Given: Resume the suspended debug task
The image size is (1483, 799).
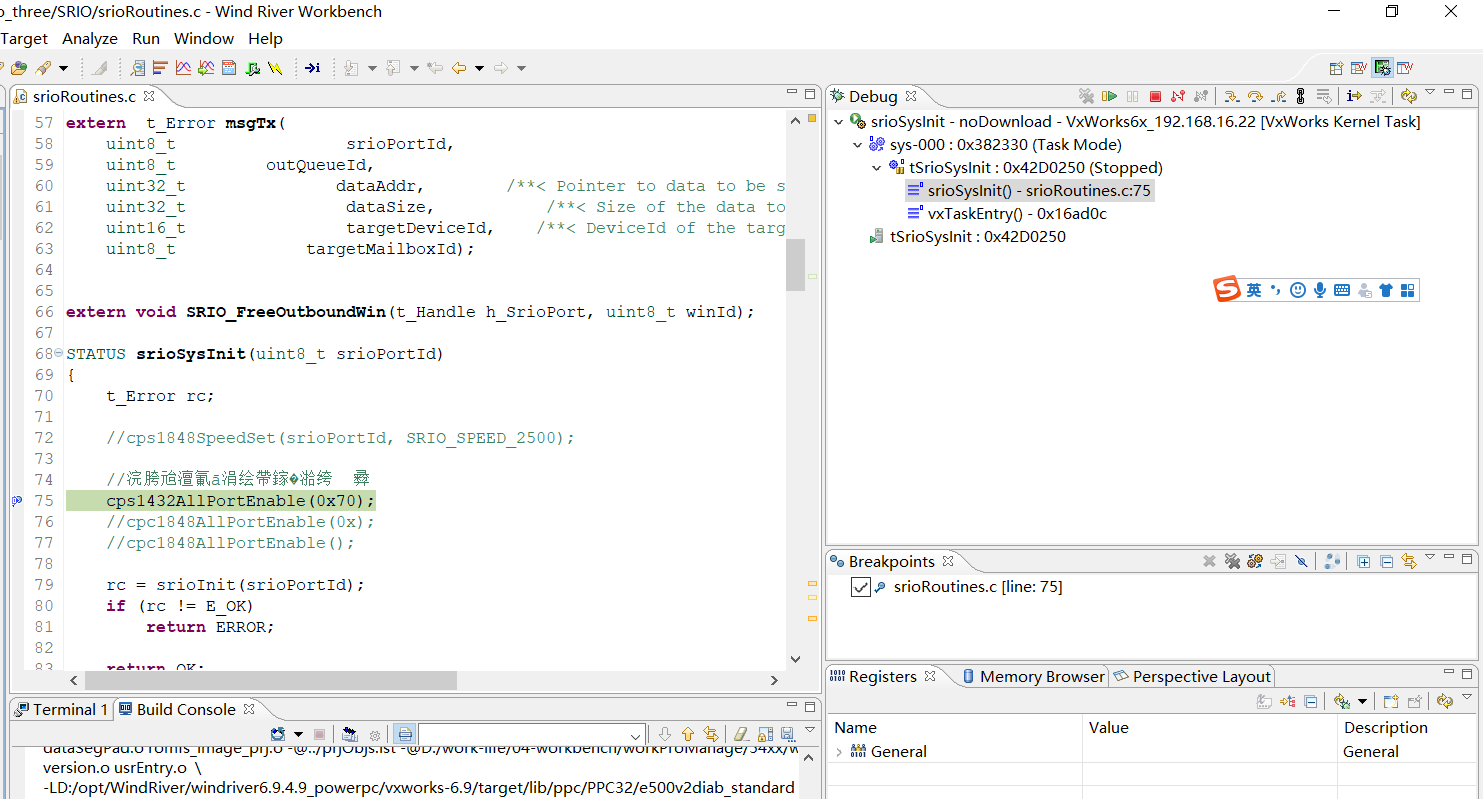Looking at the screenshot, I should (x=1109, y=96).
